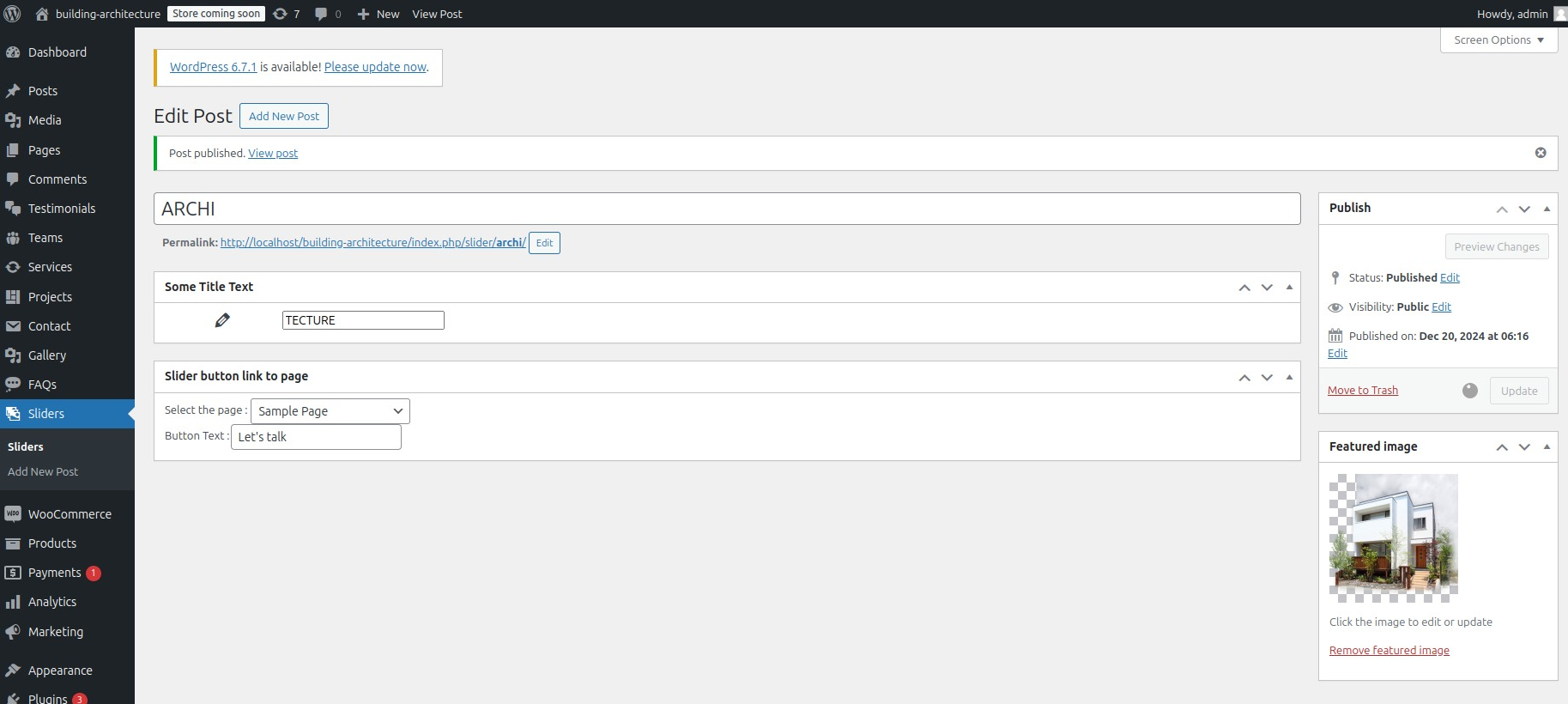Image resolution: width=1568 pixels, height=704 pixels.
Task: Click Preview Changes button
Action: pos(1497,246)
